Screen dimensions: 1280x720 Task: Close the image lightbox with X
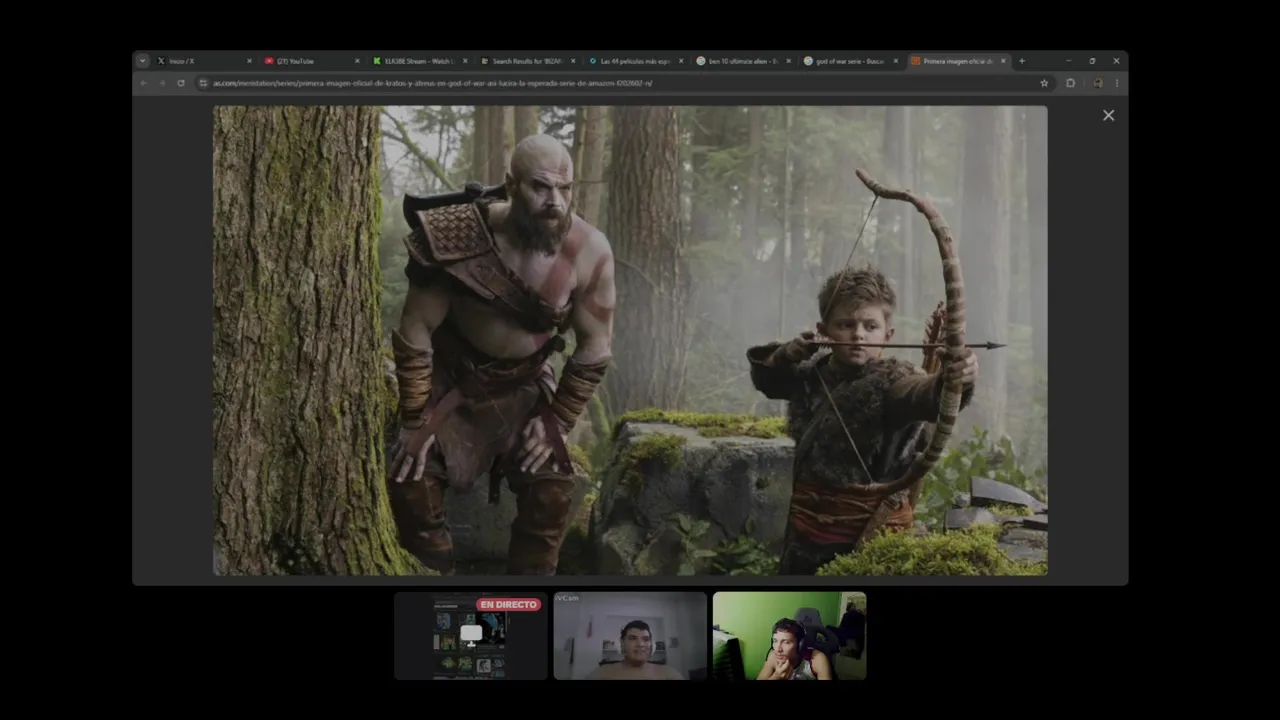(1108, 115)
